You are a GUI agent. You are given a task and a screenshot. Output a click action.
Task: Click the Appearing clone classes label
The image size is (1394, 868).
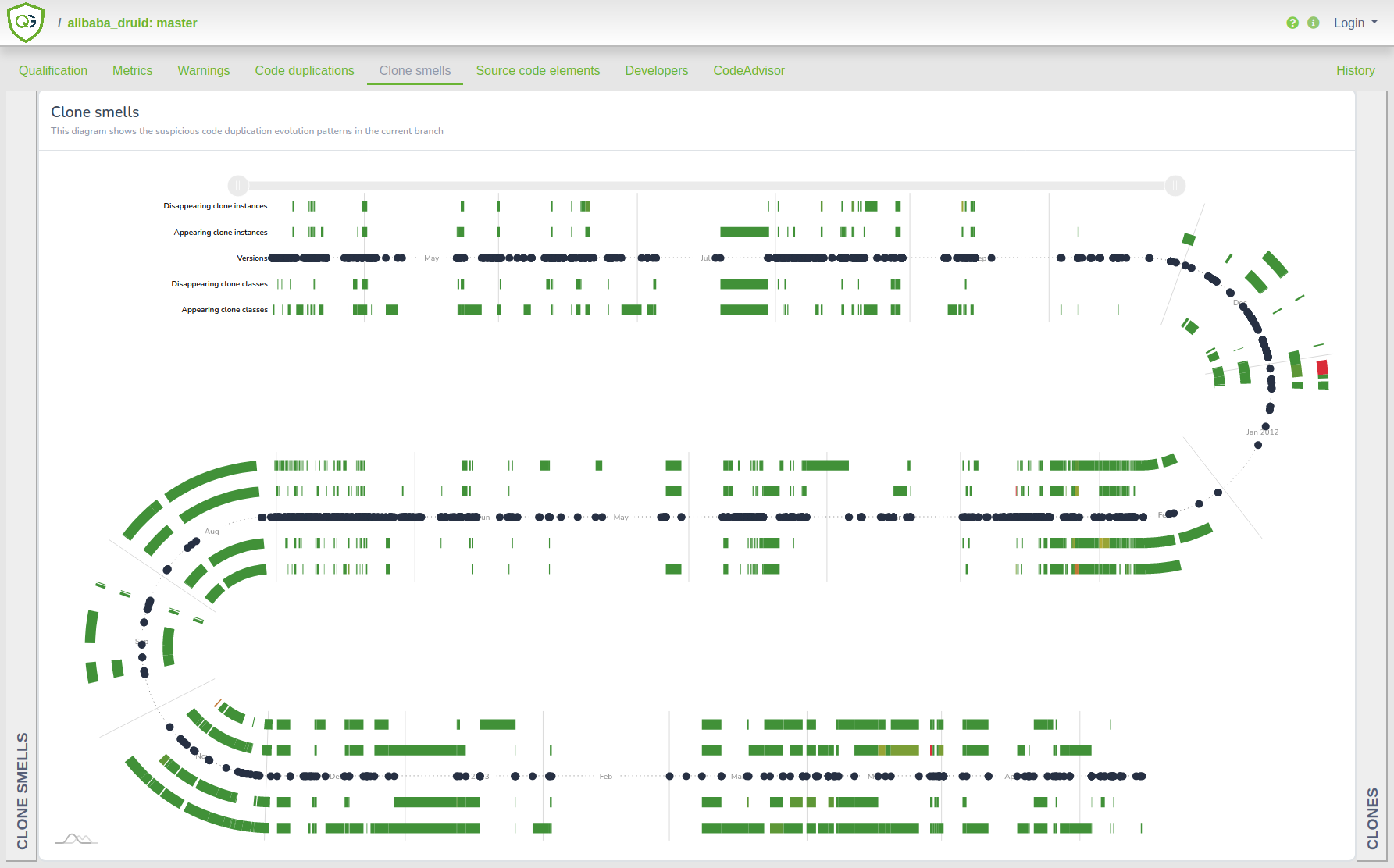pos(225,310)
